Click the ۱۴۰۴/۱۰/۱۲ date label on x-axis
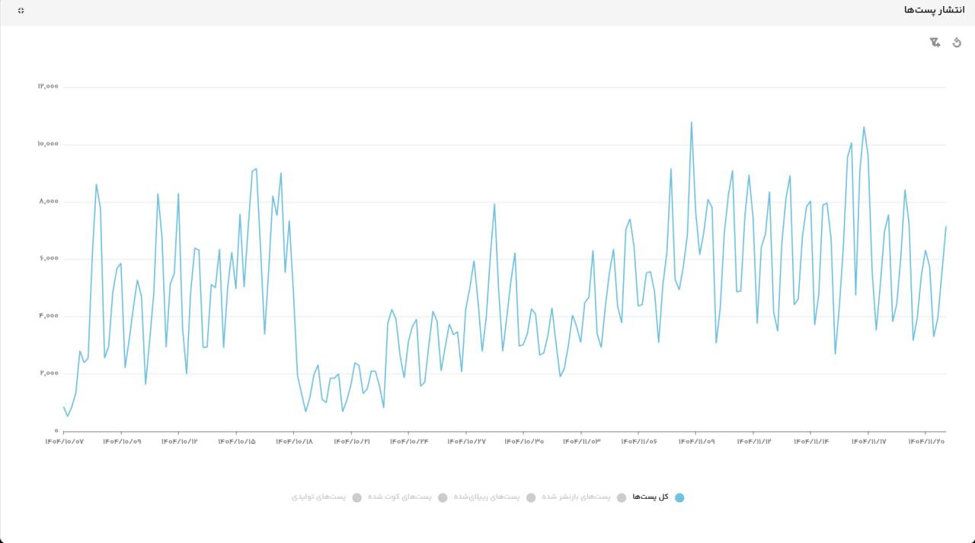 (179, 442)
